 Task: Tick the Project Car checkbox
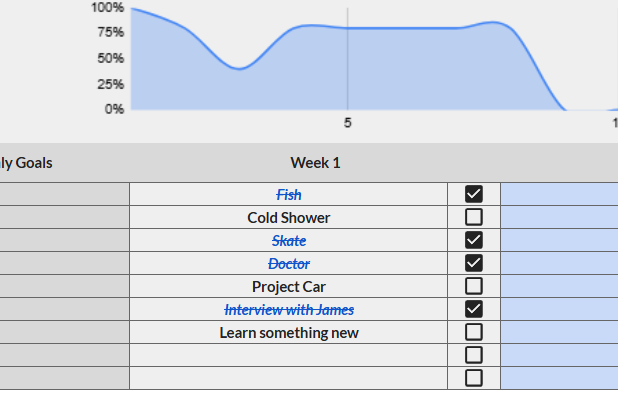(474, 286)
